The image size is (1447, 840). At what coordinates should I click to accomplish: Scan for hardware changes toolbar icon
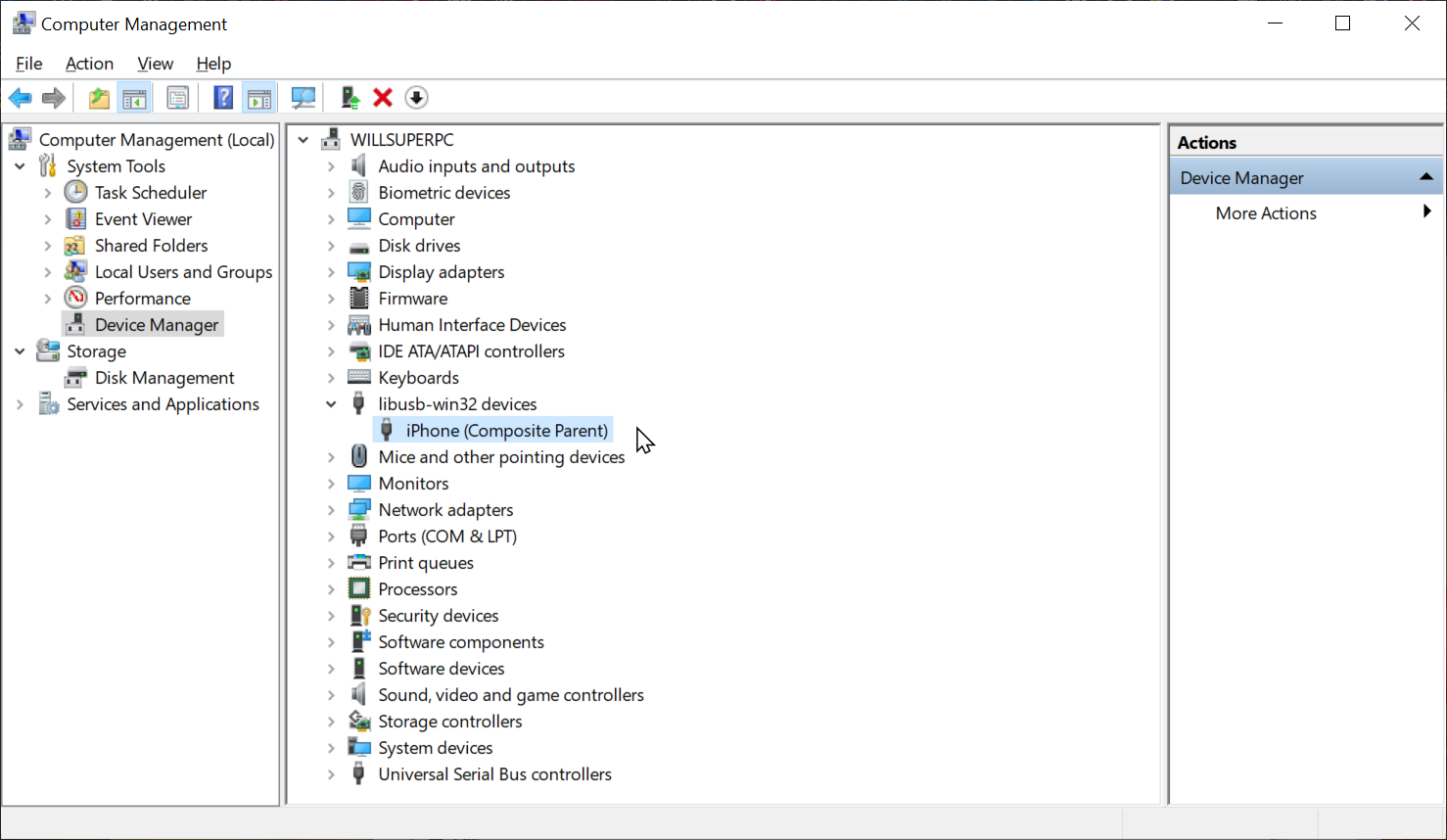click(x=303, y=98)
